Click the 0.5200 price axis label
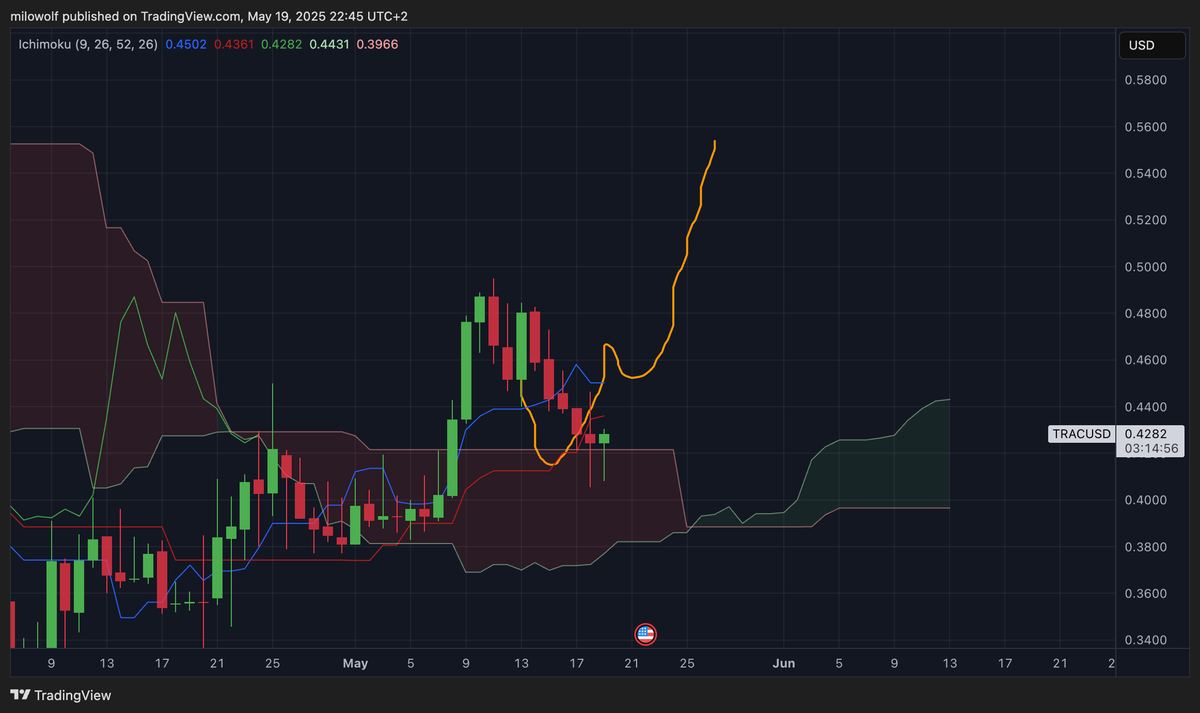Screen dimensions: 1200x713 (1145, 220)
